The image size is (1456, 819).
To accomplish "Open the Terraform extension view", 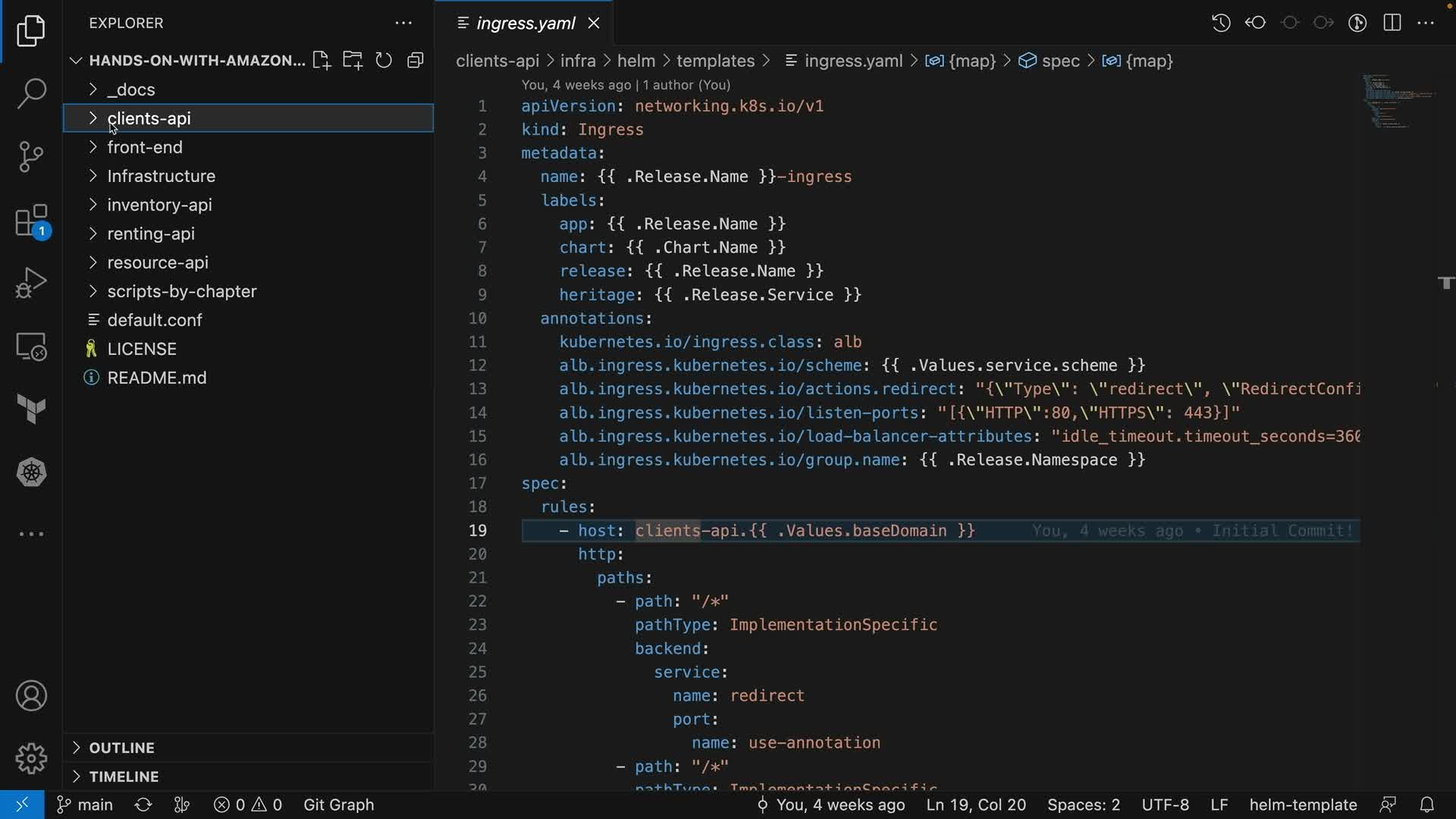I will tap(31, 409).
